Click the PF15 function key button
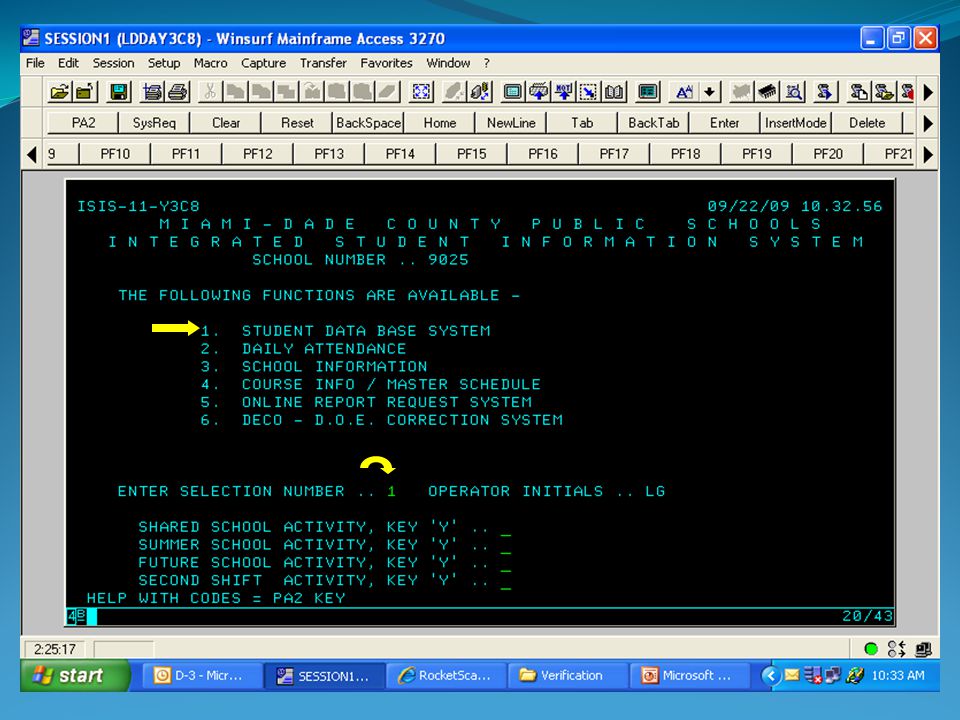The width and height of the screenshot is (960, 720). coord(471,154)
